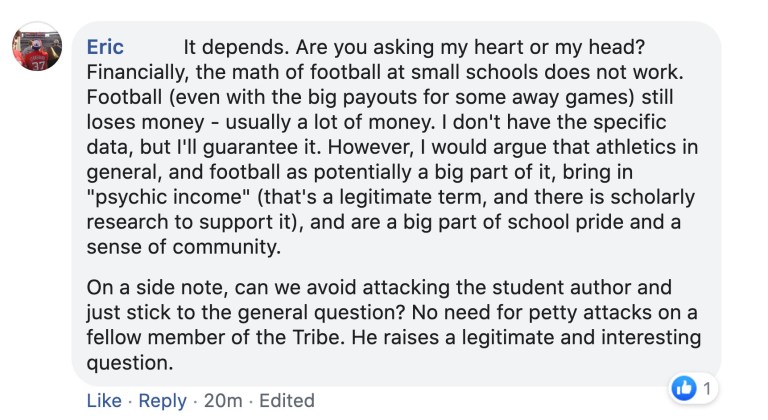Open Eric's profile picture avatar

click(x=37, y=46)
